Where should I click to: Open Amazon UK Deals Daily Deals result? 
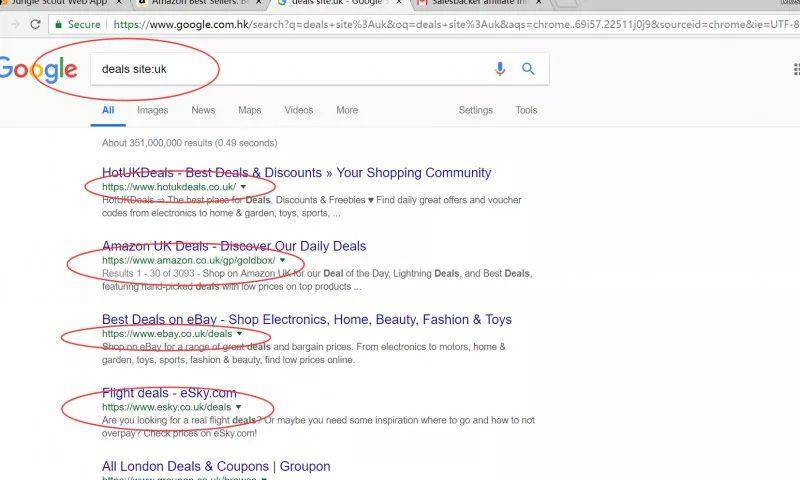(x=234, y=246)
